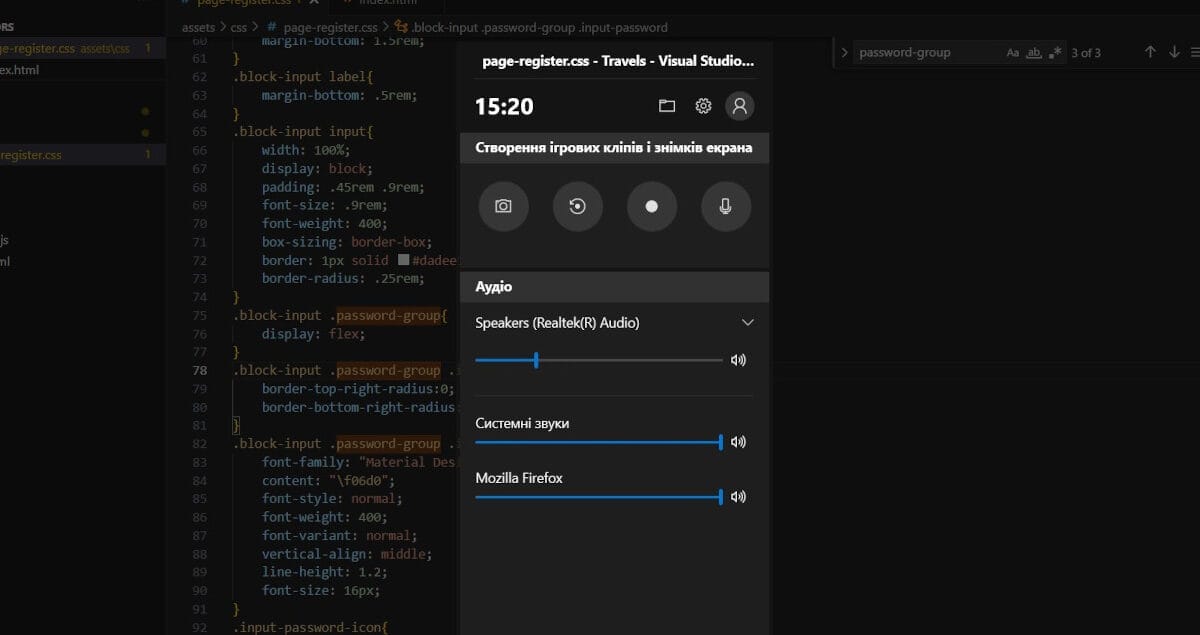This screenshot has height=635, width=1200.
Task: Take a screenshot with the camera icon
Action: coord(503,206)
